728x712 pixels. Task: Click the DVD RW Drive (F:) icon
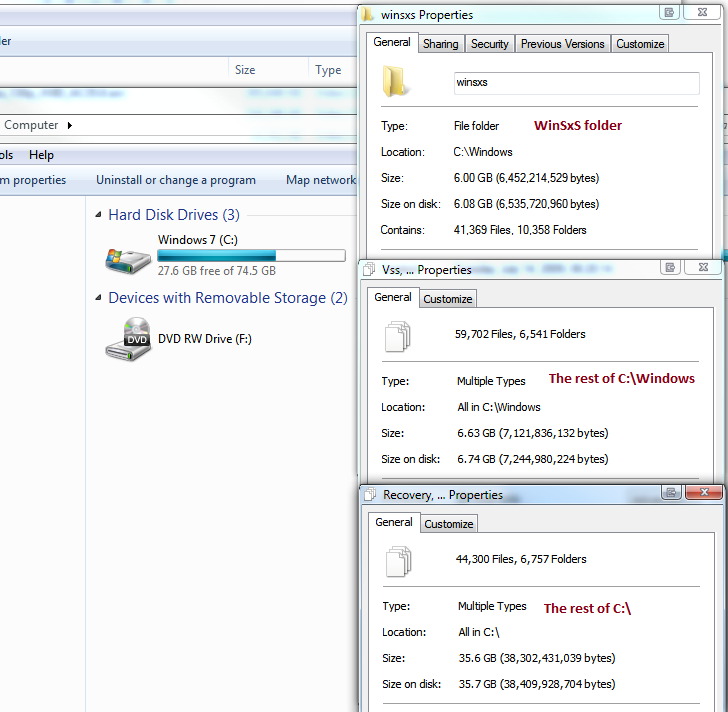[128, 340]
